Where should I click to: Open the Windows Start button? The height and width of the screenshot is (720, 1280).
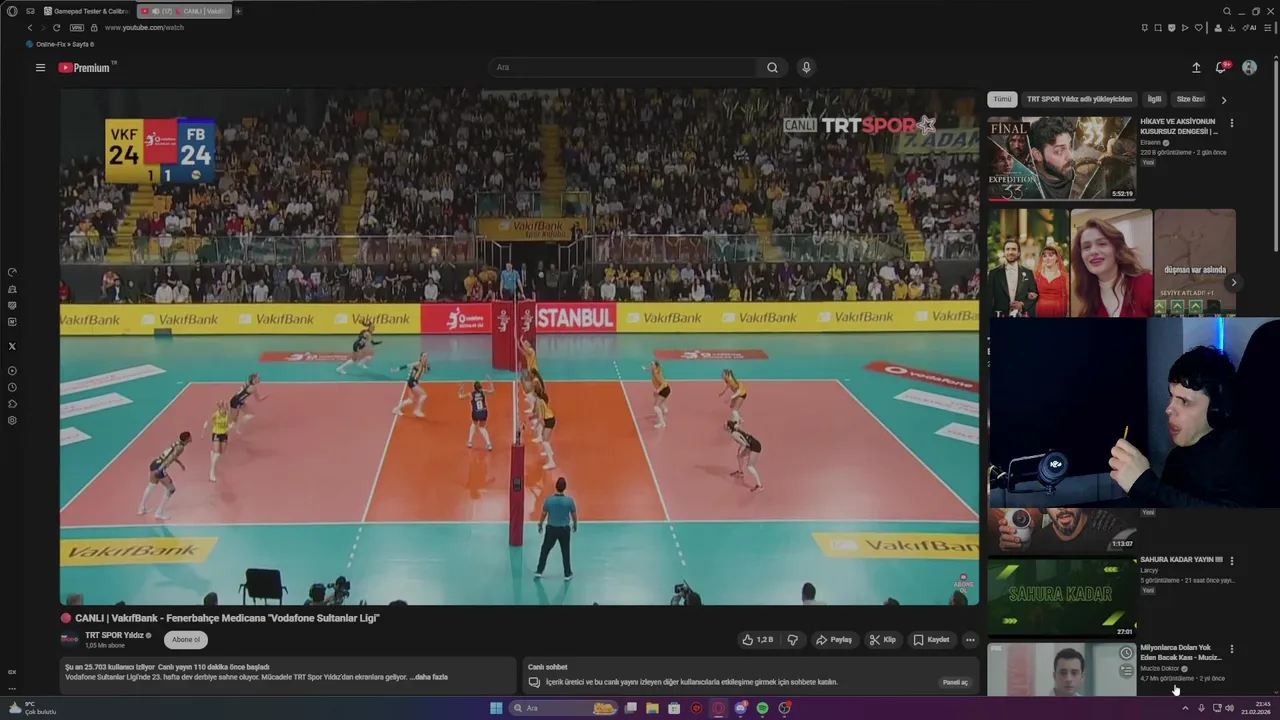pos(496,708)
